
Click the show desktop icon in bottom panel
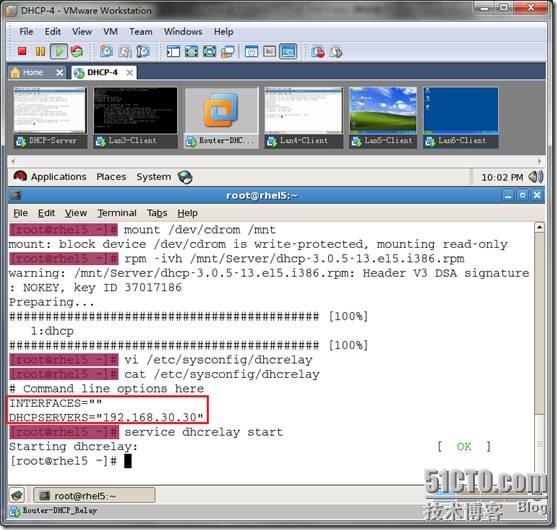click(17, 495)
